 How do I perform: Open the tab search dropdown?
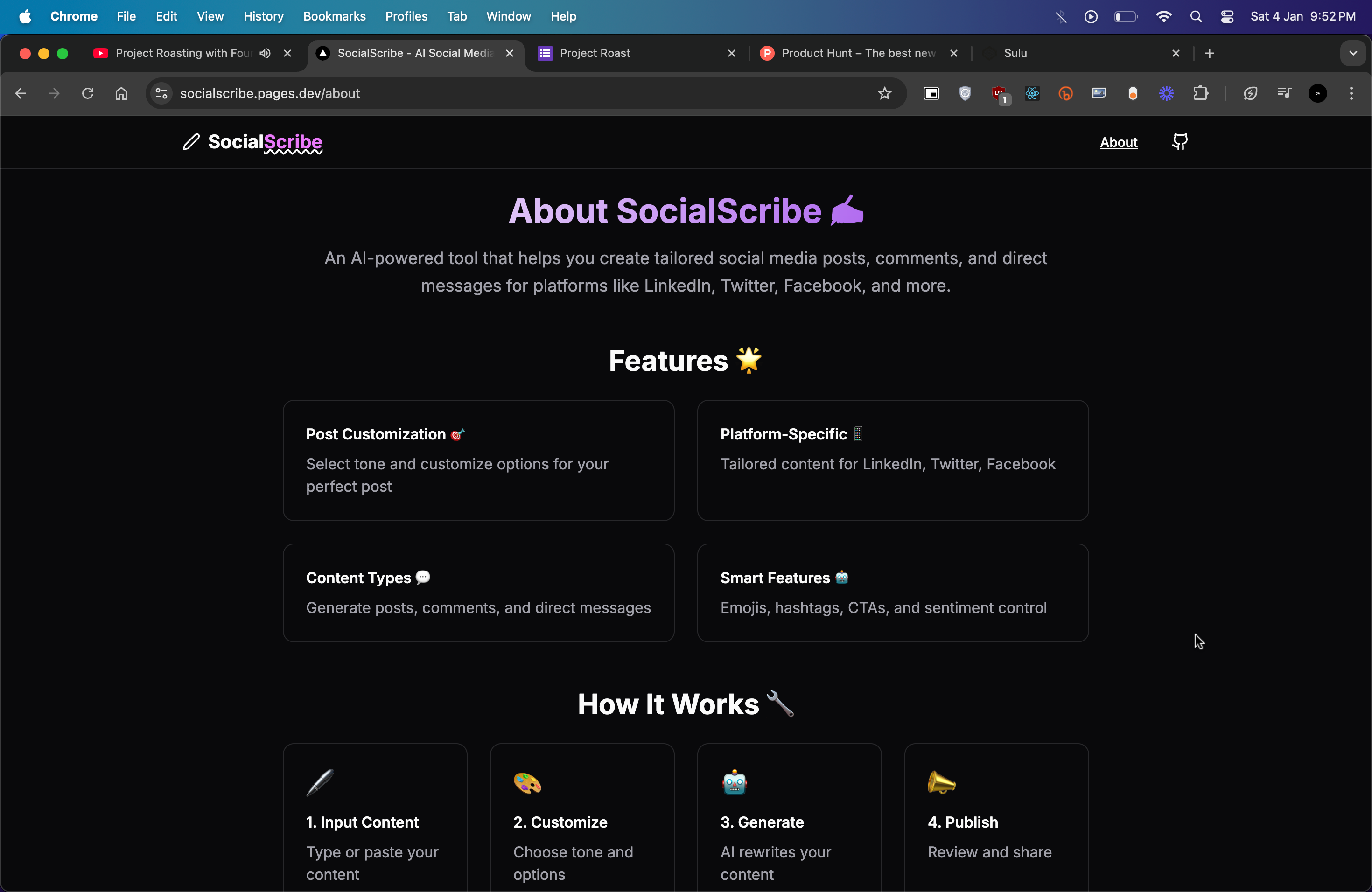[1353, 53]
